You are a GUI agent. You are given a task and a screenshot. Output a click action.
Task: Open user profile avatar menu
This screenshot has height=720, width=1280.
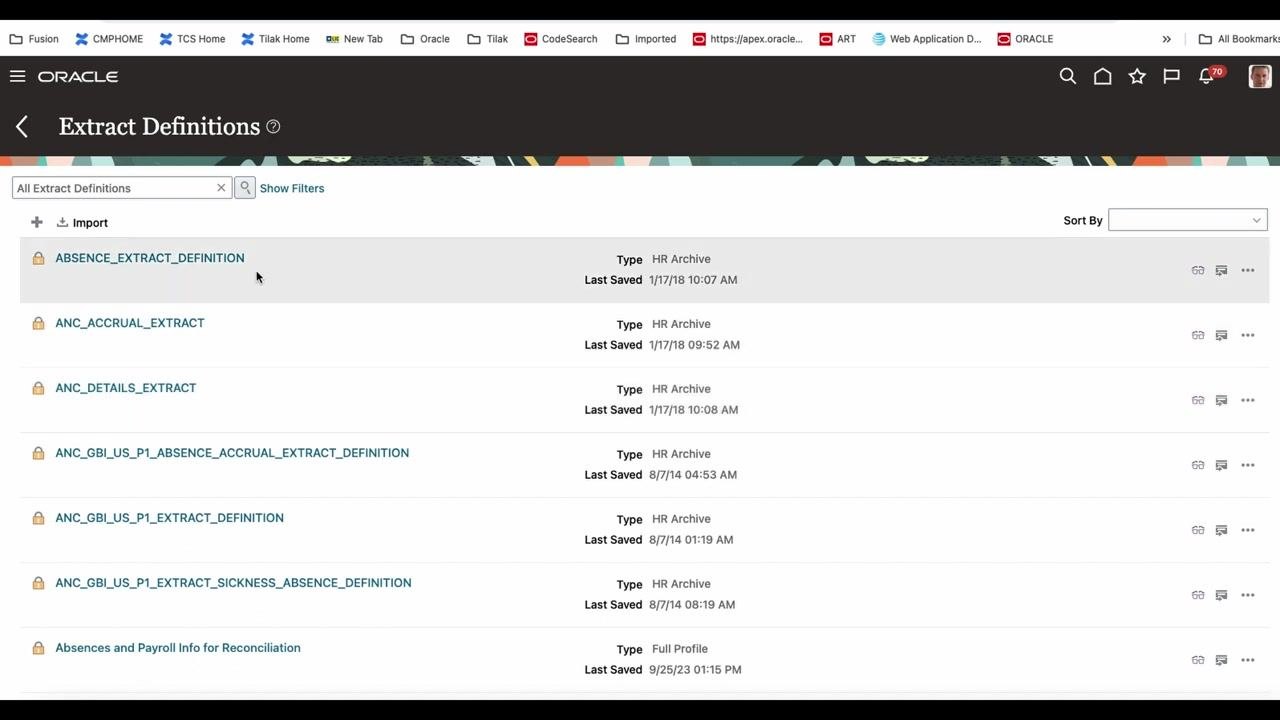tap(1260, 76)
